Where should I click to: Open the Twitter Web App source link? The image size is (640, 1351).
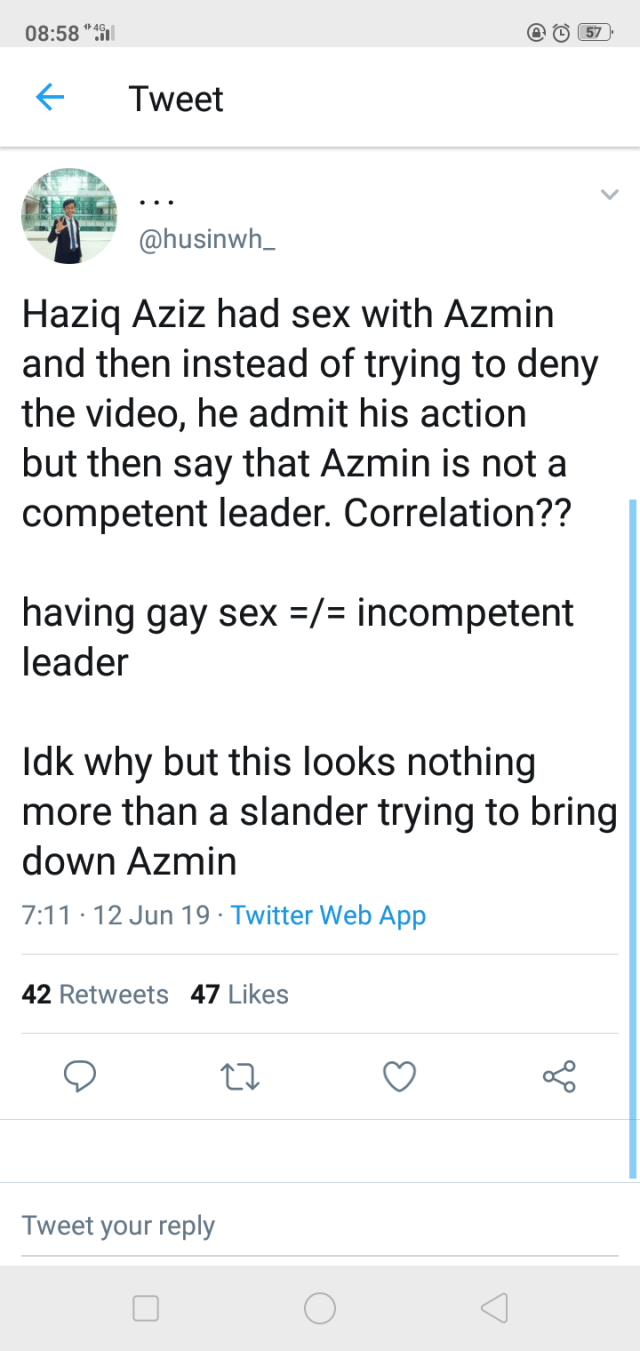pyautogui.click(x=328, y=915)
